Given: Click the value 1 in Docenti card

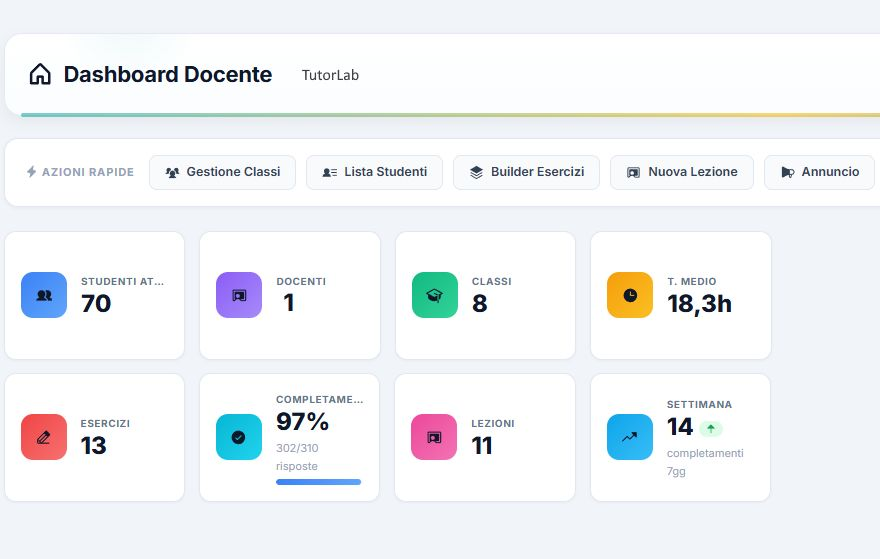Looking at the screenshot, I should (289, 304).
